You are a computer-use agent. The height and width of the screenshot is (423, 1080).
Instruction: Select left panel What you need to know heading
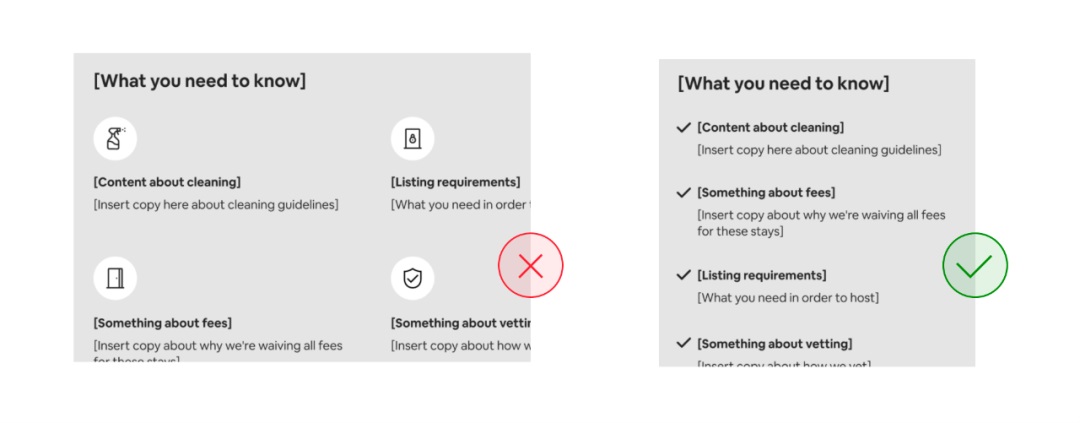200,81
